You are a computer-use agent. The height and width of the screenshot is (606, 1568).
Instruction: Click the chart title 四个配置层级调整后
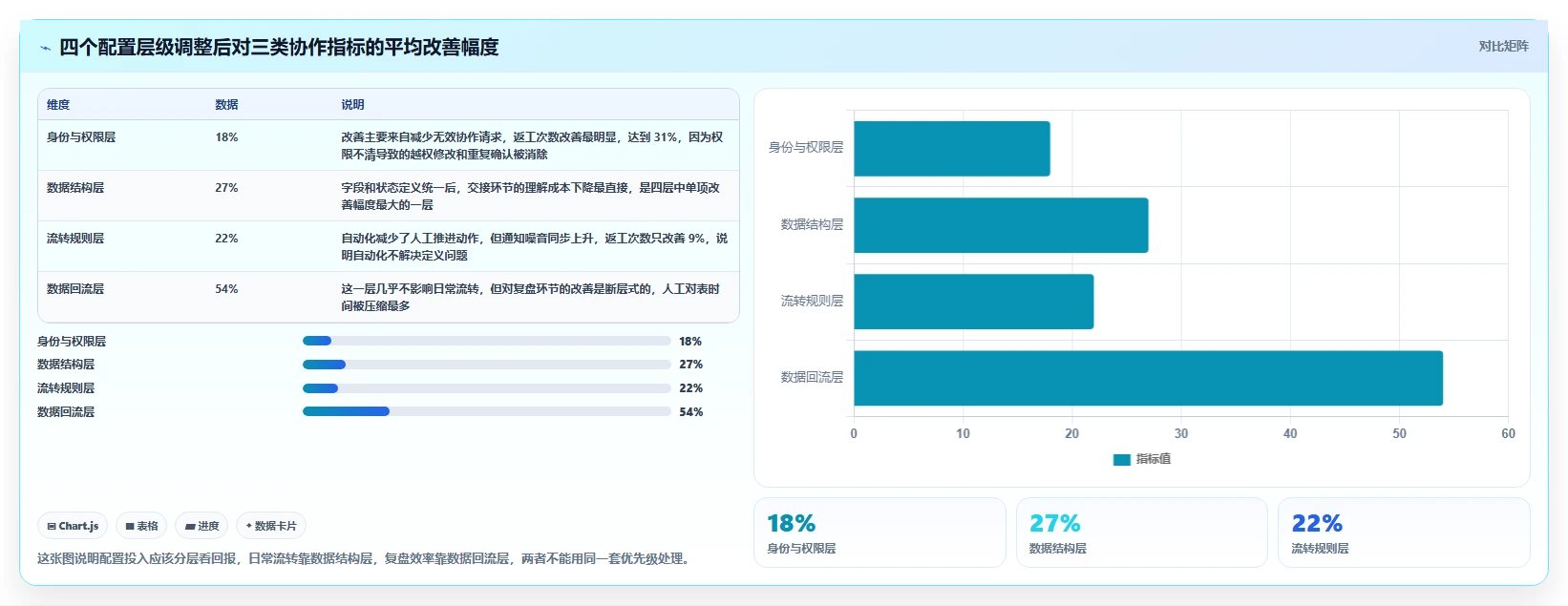click(x=279, y=47)
